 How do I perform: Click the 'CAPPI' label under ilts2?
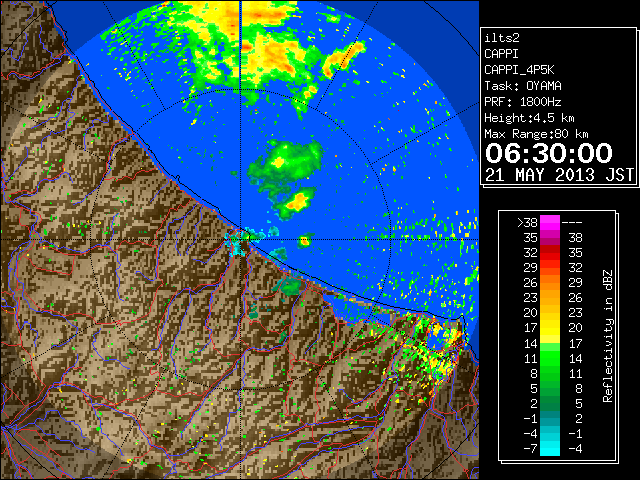pos(501,54)
